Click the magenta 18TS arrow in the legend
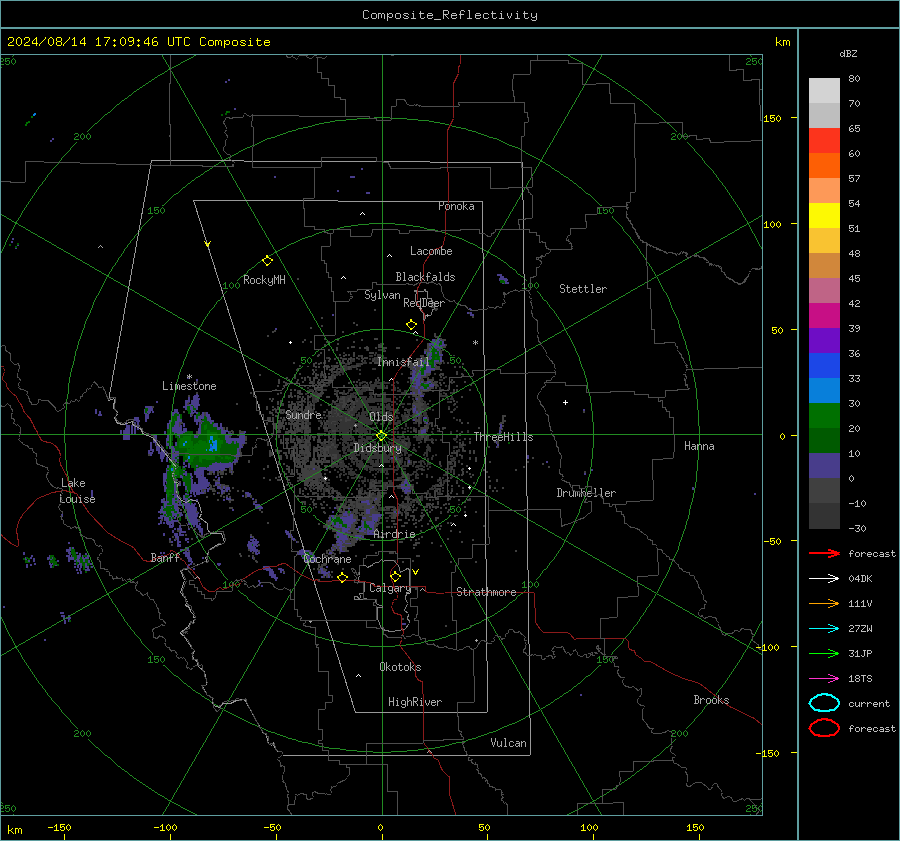The image size is (900, 841). pos(824,679)
